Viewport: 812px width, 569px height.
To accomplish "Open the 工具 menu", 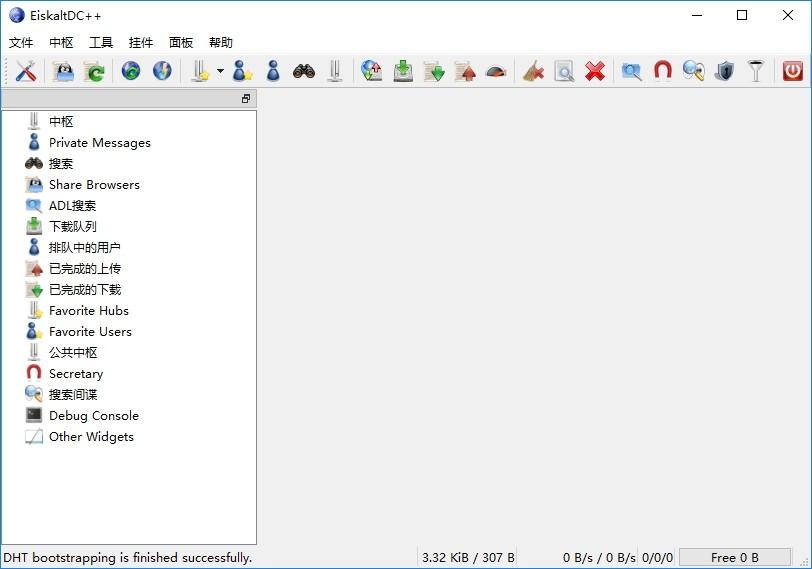I will (x=101, y=42).
